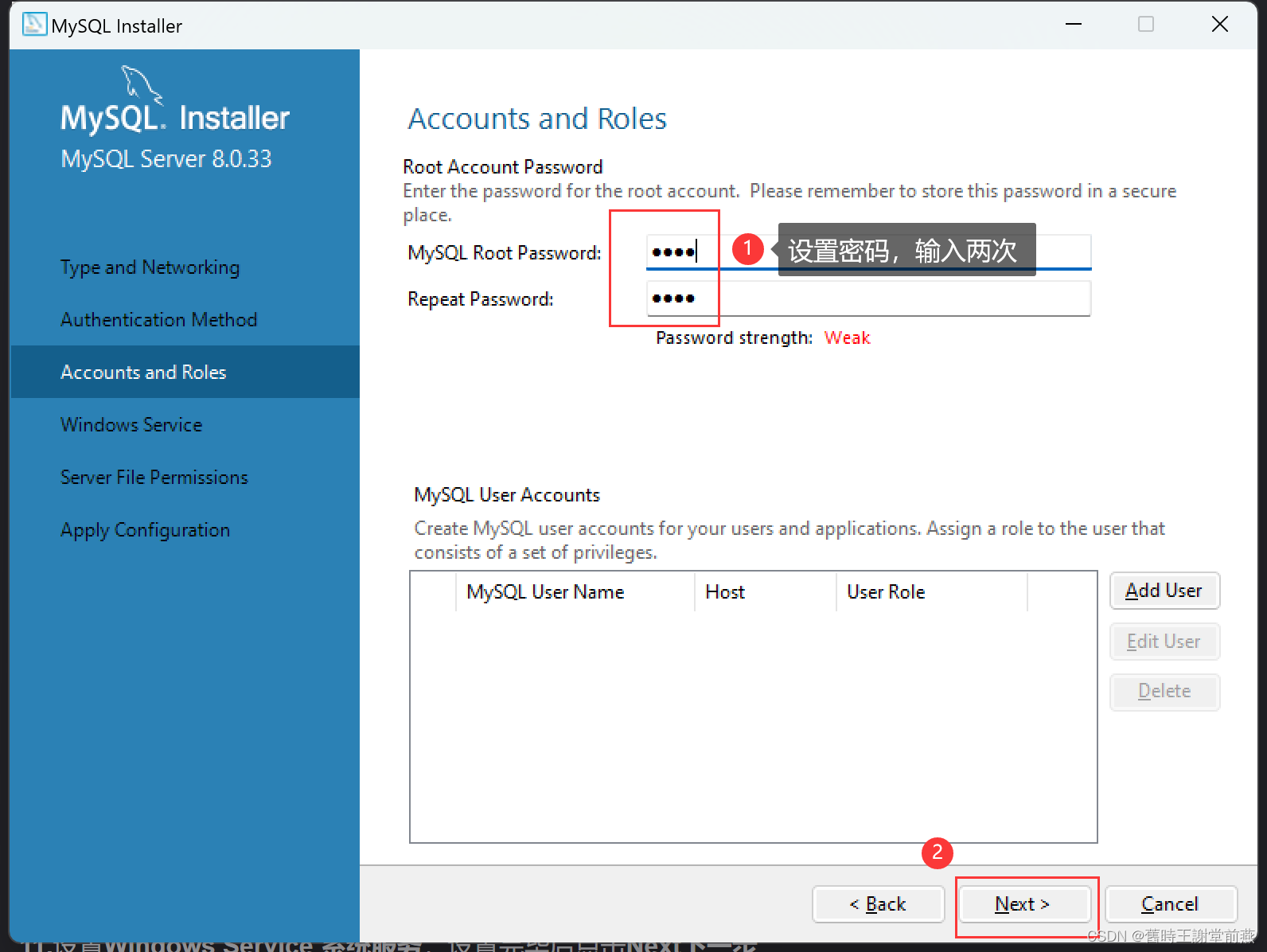Image resolution: width=1267 pixels, height=952 pixels.
Task: Select Apply Configuration in the sidebar
Action: (x=145, y=530)
